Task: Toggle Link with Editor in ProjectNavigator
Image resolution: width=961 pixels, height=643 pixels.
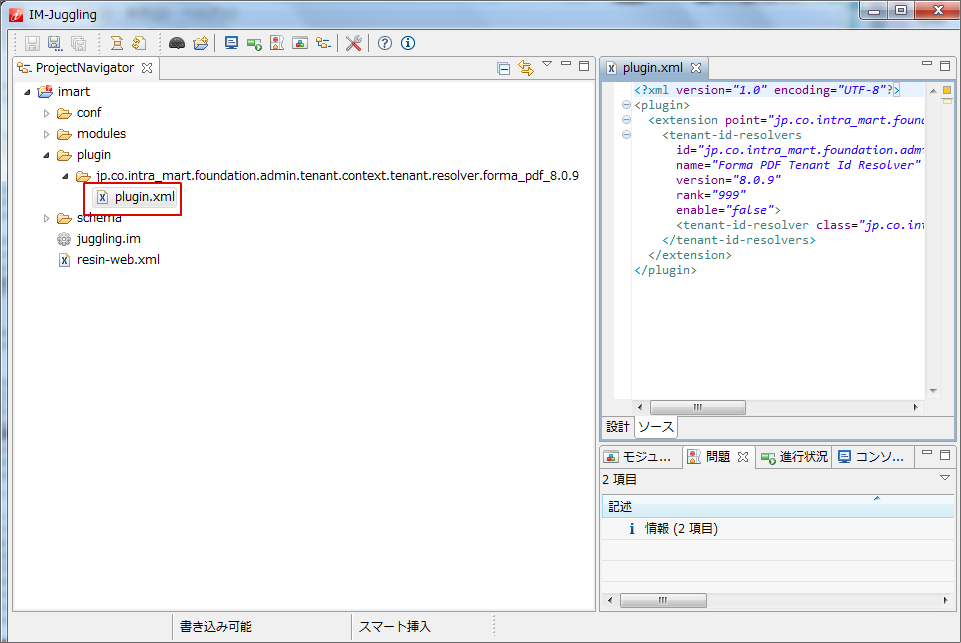Action: click(x=525, y=68)
